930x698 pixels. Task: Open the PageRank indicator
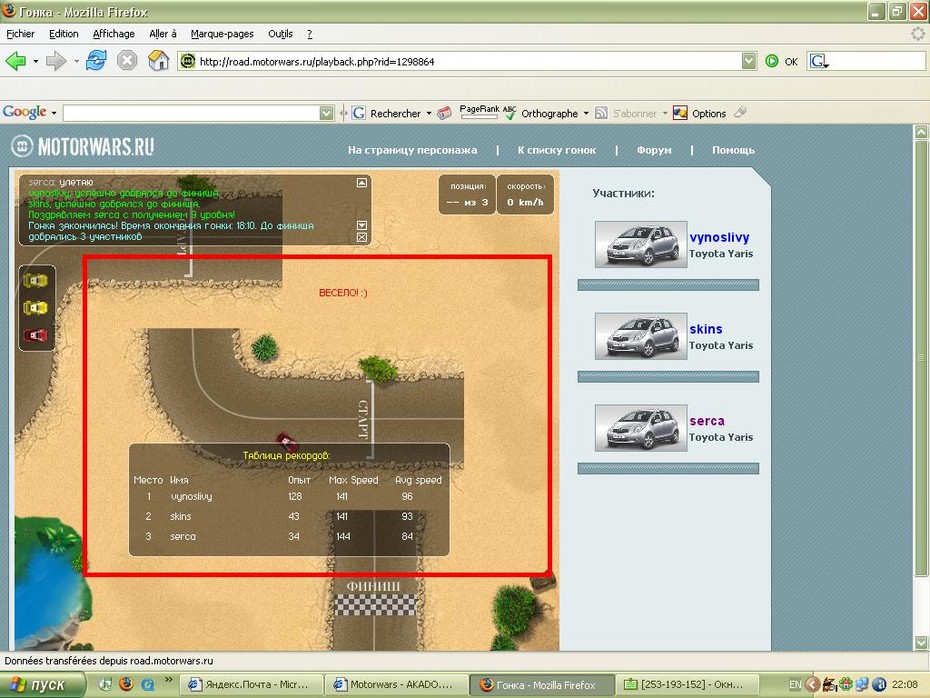tap(479, 111)
